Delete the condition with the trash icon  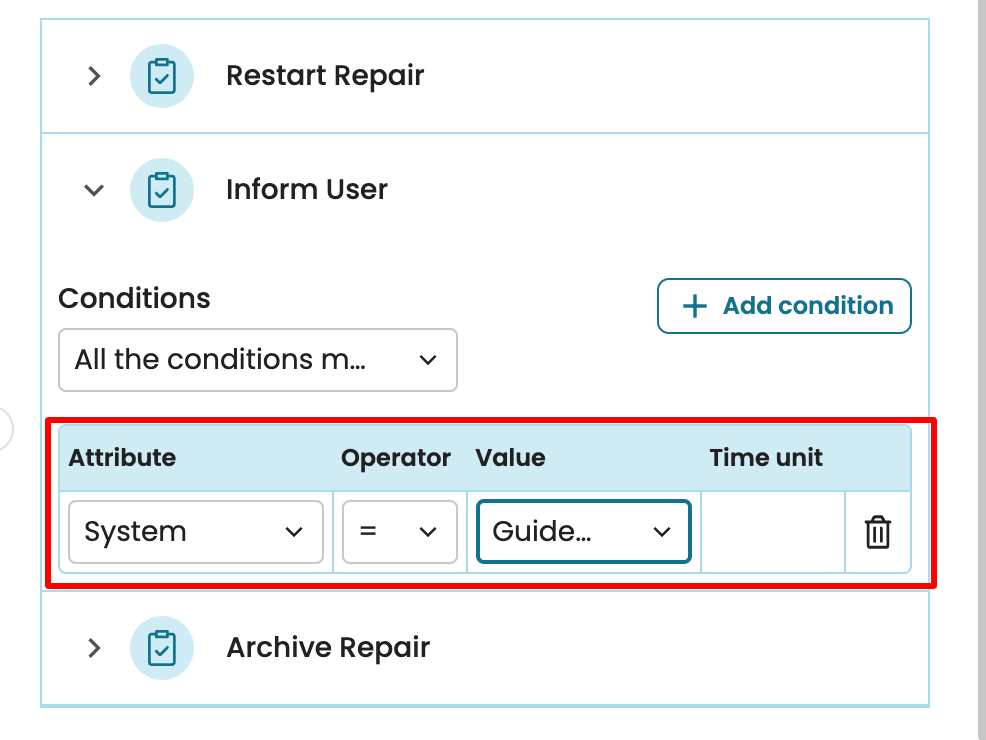(x=877, y=532)
